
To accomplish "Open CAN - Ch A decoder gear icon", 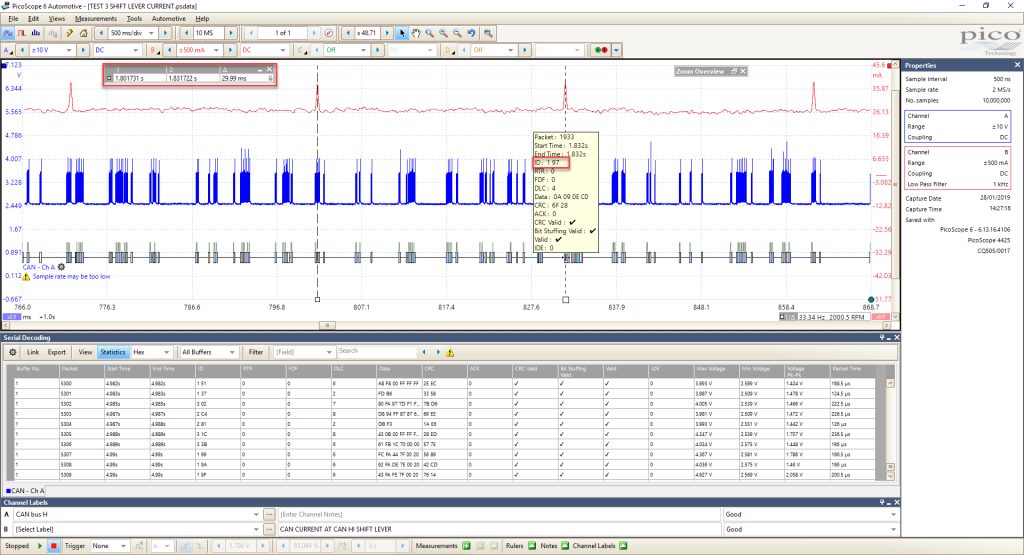I will (61, 267).
